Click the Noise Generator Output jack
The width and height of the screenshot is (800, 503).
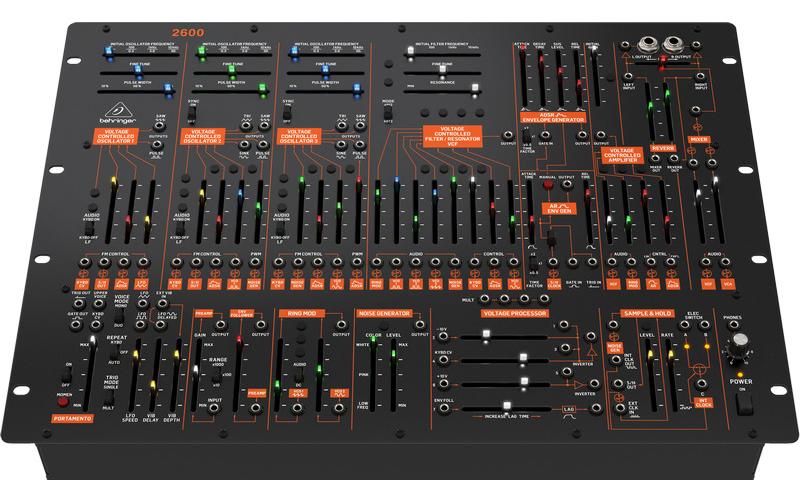(x=420, y=324)
